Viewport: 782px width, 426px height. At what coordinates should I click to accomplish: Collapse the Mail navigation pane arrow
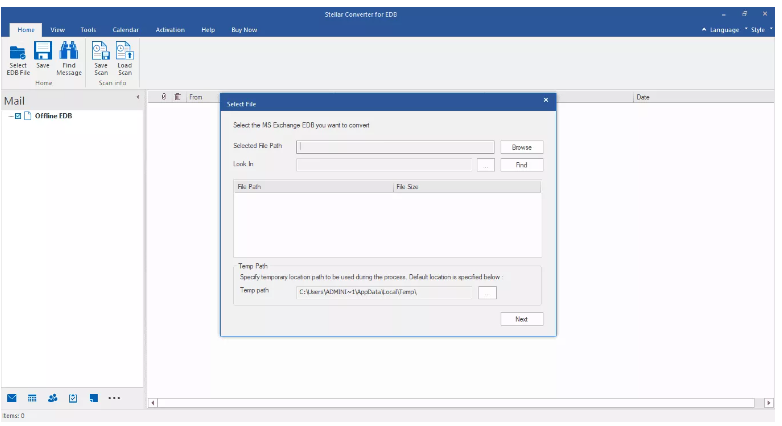(x=138, y=97)
